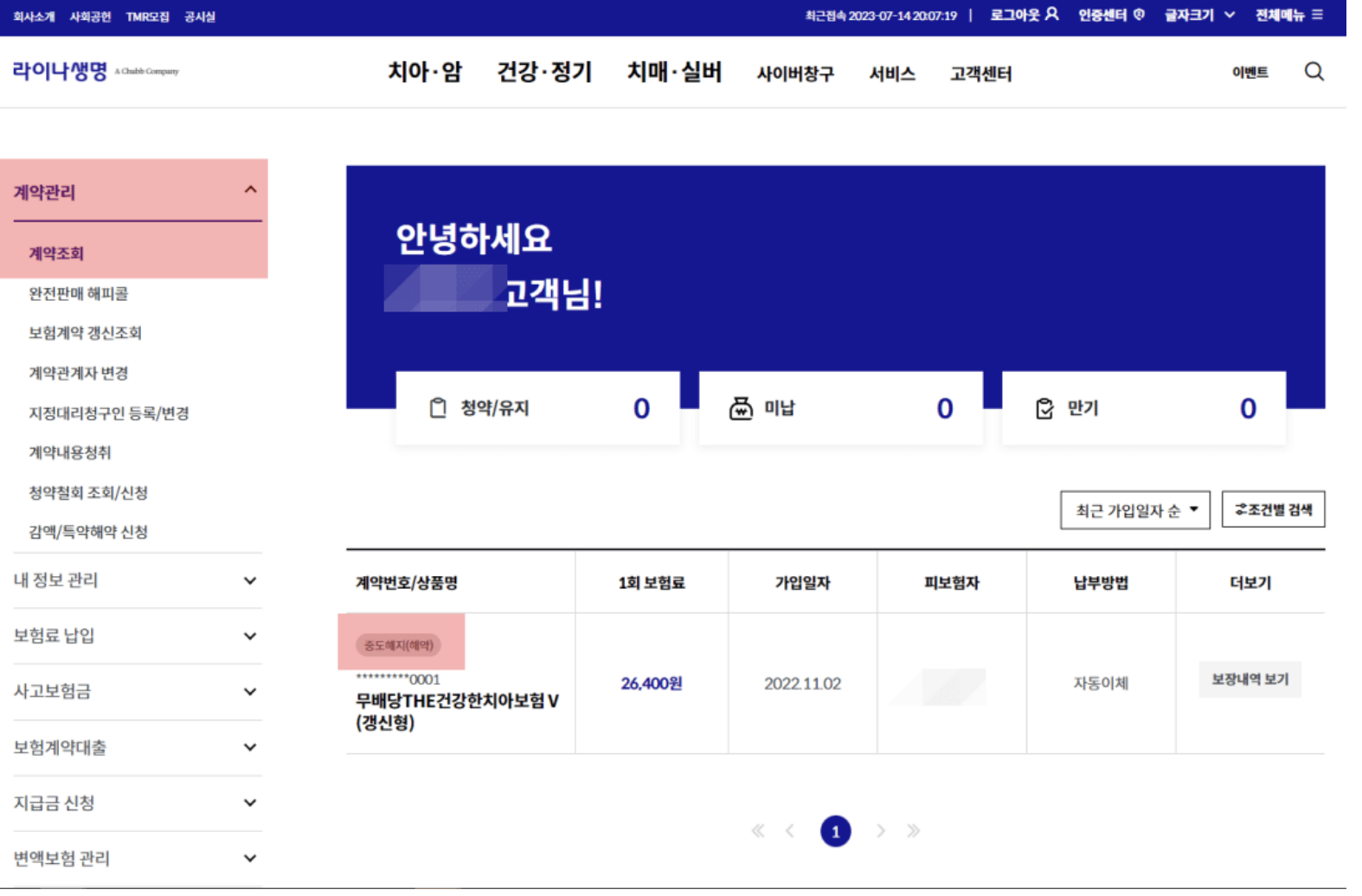Click the 보장내역 보기 button
The width and height of the screenshot is (1362, 896).
click(1250, 680)
